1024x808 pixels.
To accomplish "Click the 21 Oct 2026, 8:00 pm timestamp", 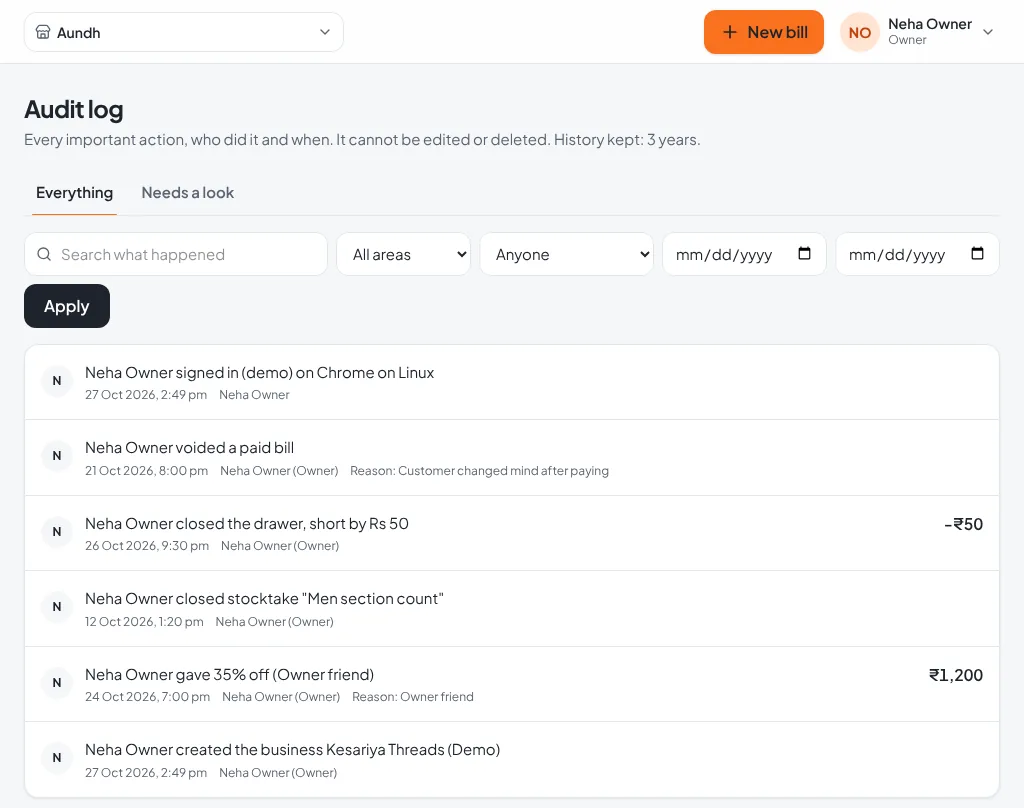I will (x=146, y=470).
